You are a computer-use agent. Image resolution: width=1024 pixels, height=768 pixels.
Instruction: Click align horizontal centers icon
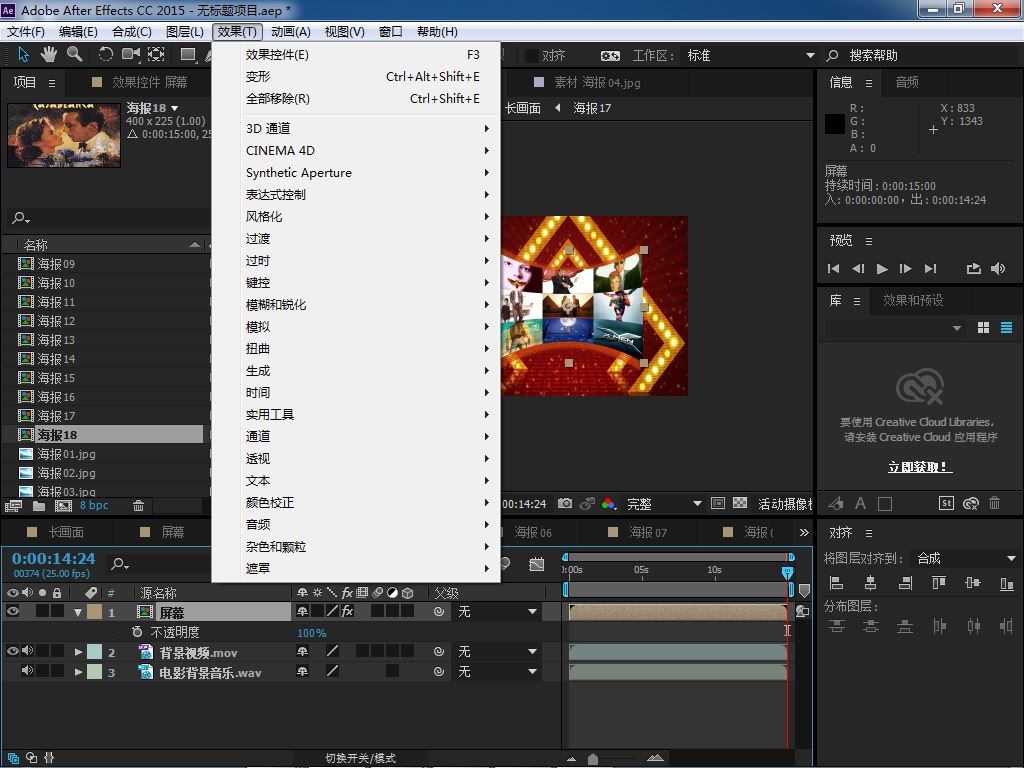(871, 583)
